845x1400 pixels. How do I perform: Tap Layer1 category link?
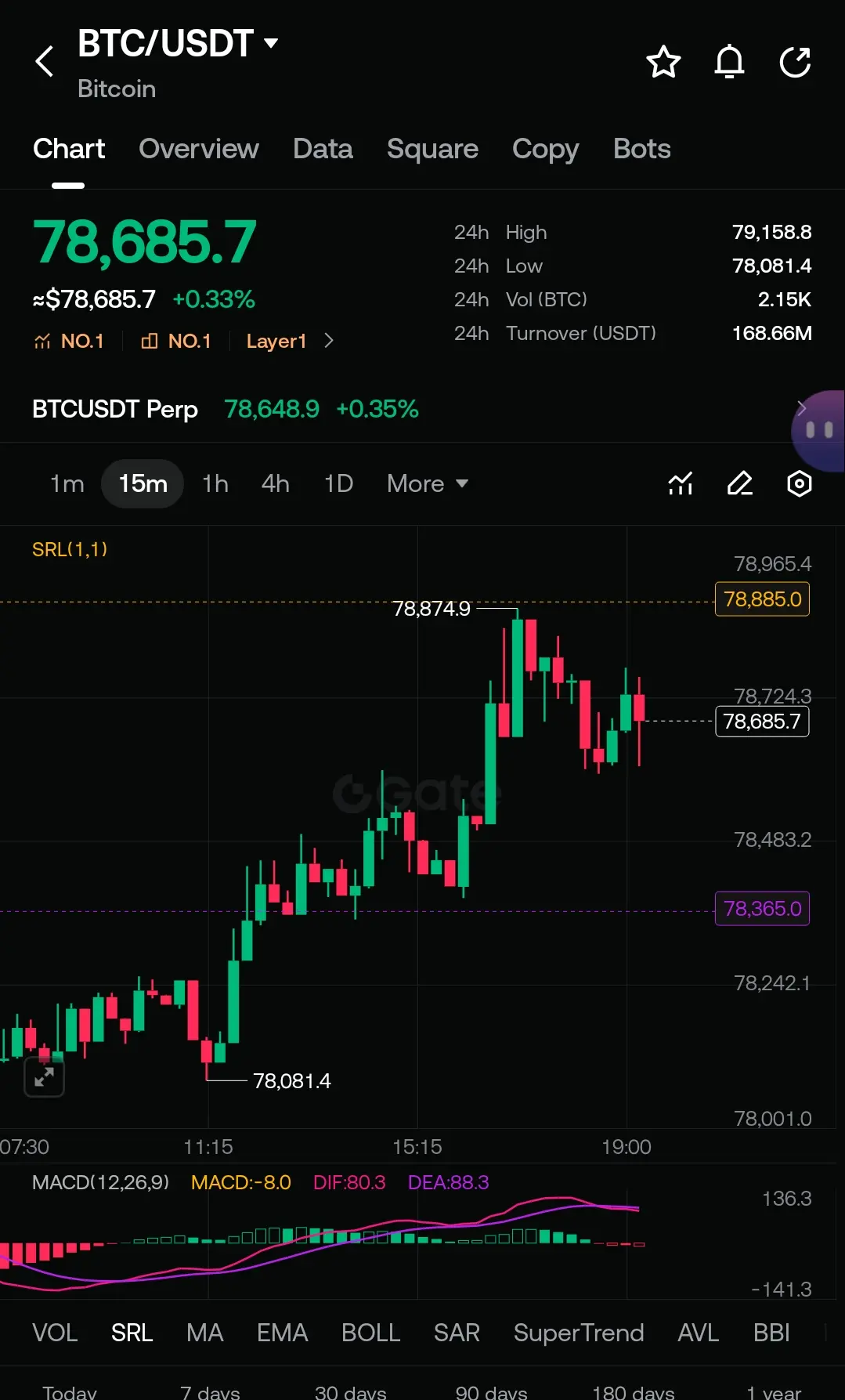point(276,341)
